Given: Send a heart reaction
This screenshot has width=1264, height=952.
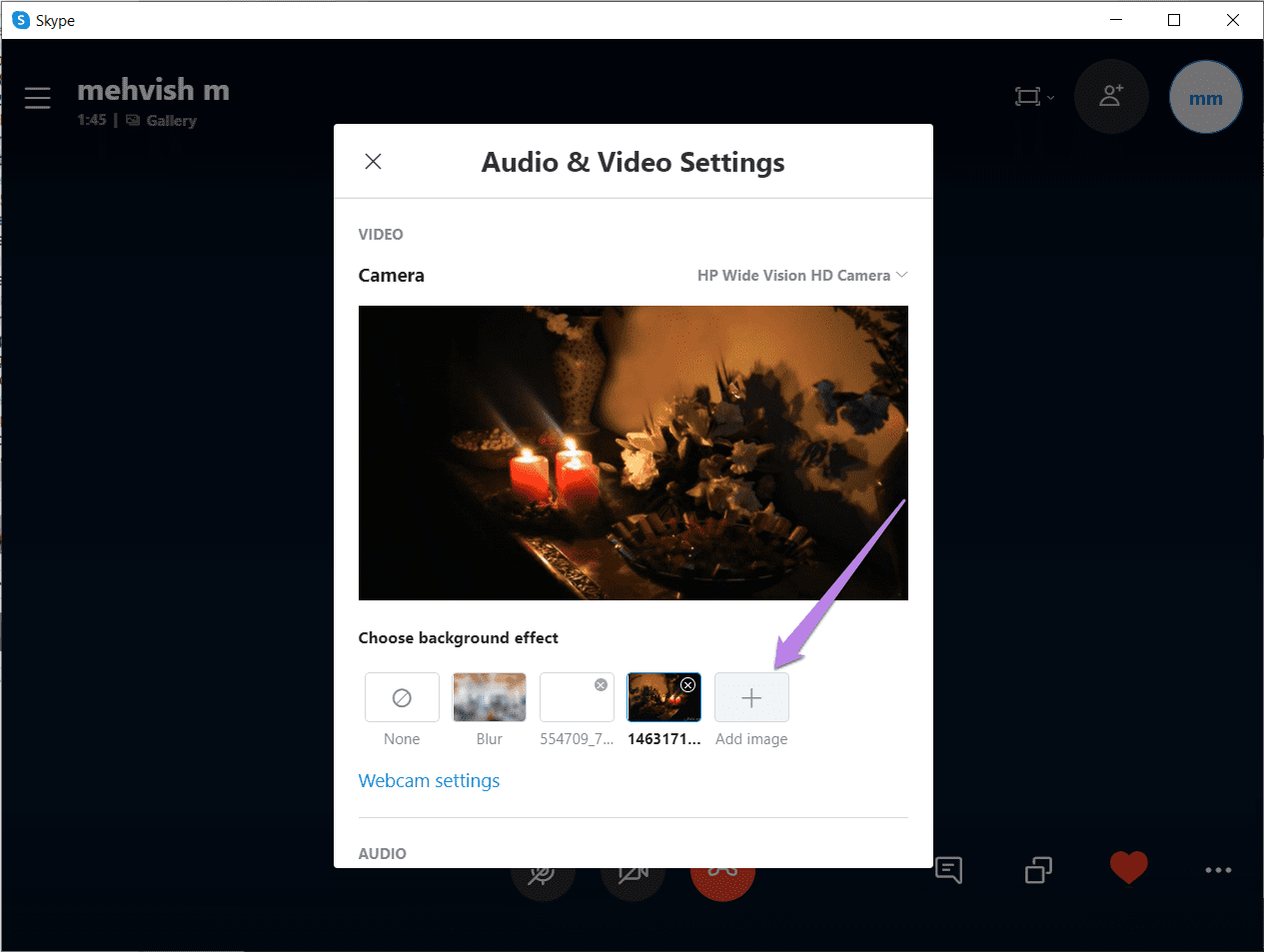Looking at the screenshot, I should [1129, 868].
